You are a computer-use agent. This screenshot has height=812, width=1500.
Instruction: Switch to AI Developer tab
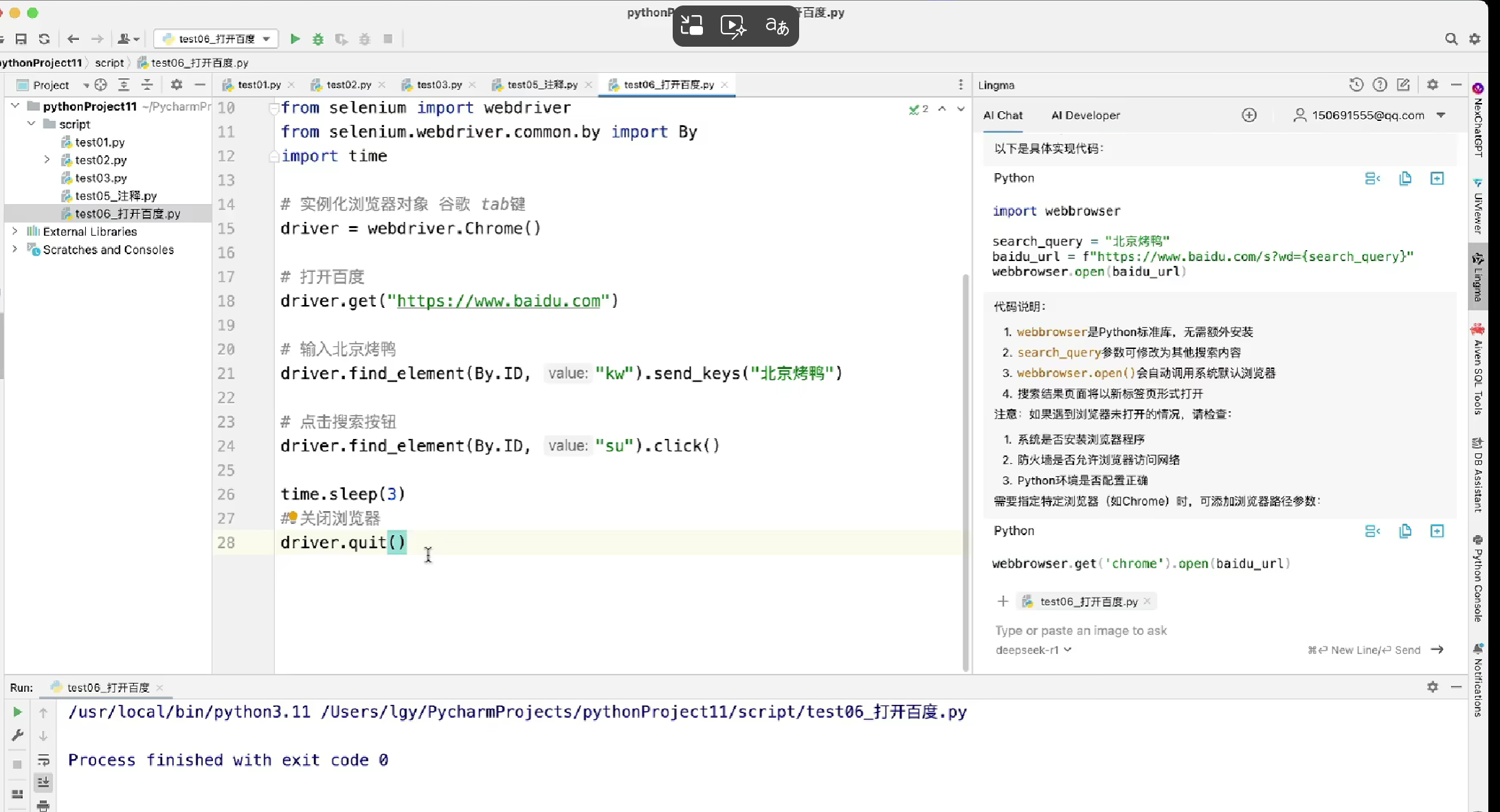click(x=1086, y=115)
